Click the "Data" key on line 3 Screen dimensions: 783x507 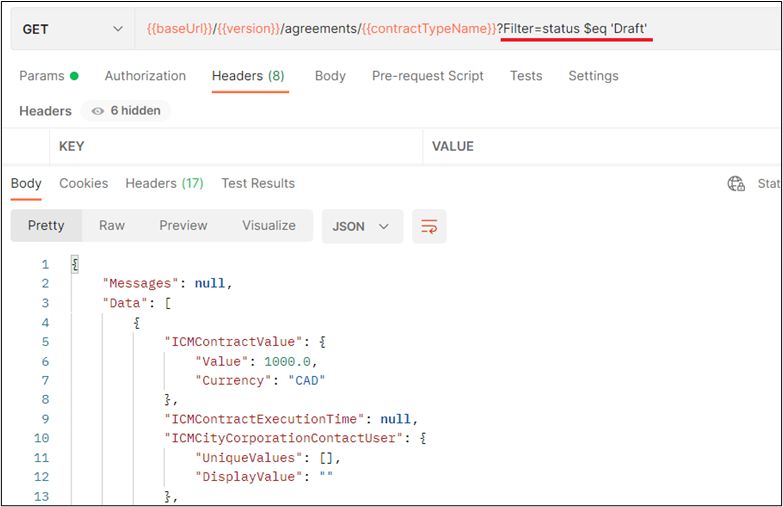point(125,303)
